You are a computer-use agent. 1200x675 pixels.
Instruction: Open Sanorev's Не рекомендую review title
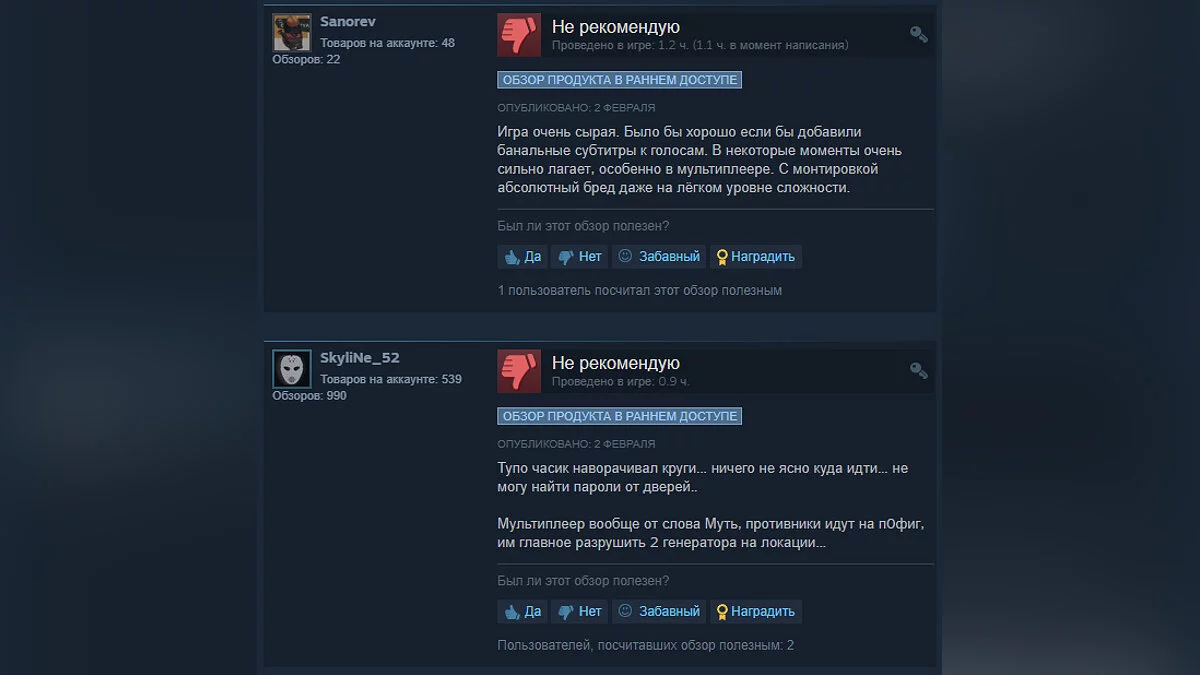[616, 27]
